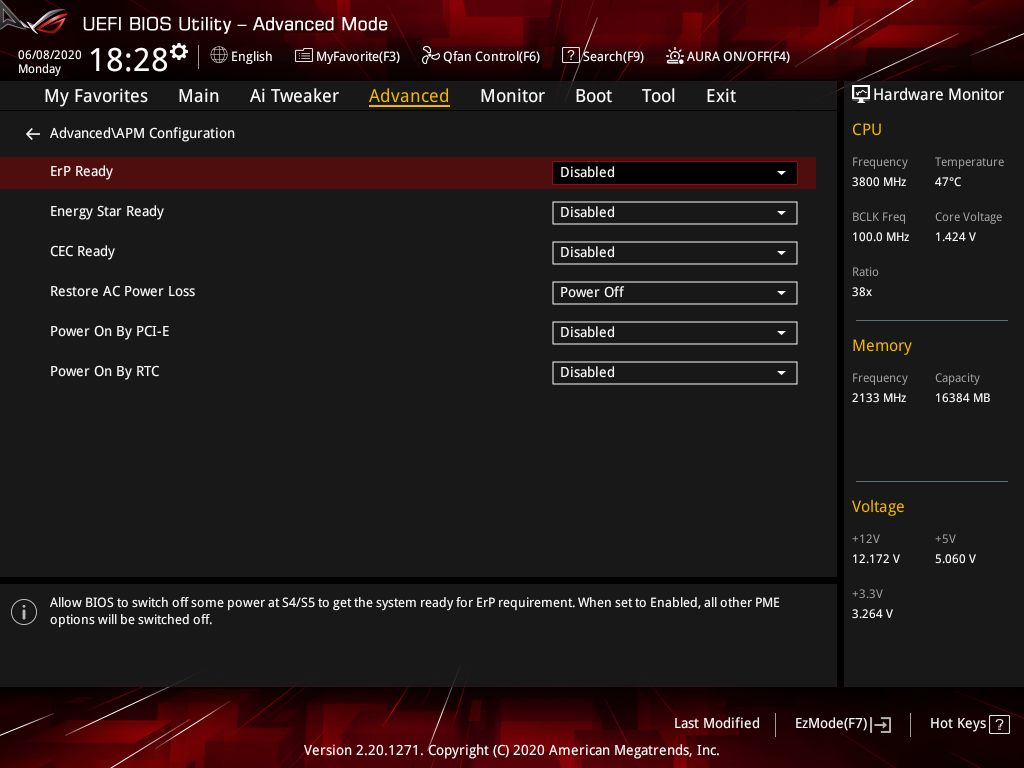Click the CPU temperature value 47°C
This screenshot has height=768, width=1024.
948,182
